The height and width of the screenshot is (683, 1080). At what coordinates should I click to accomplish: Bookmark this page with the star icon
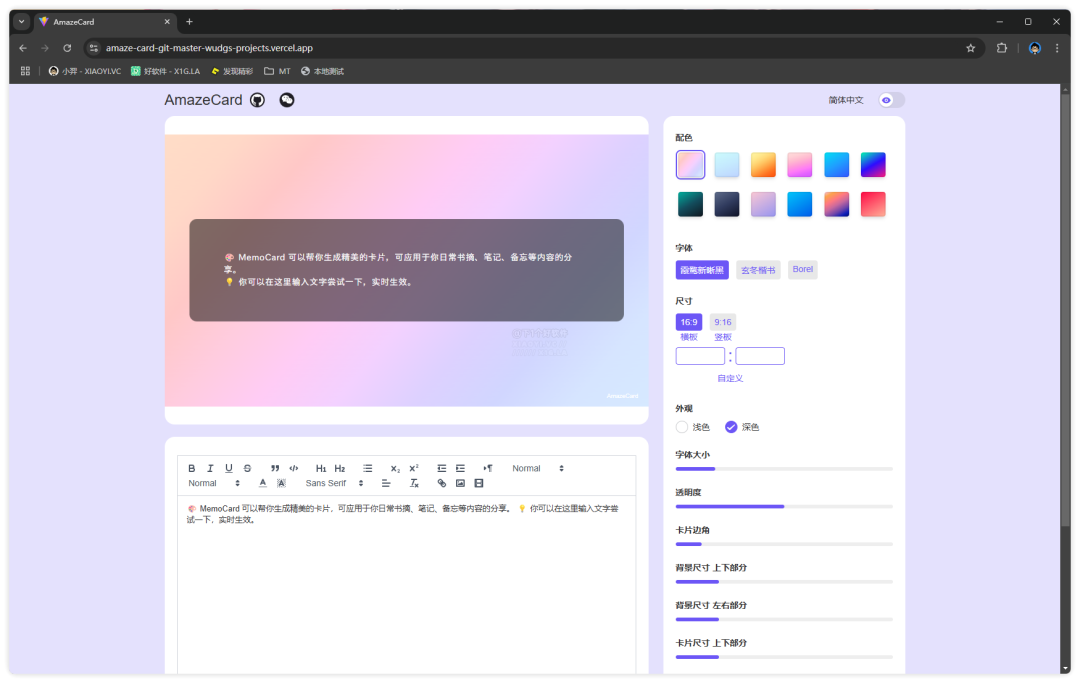click(970, 48)
